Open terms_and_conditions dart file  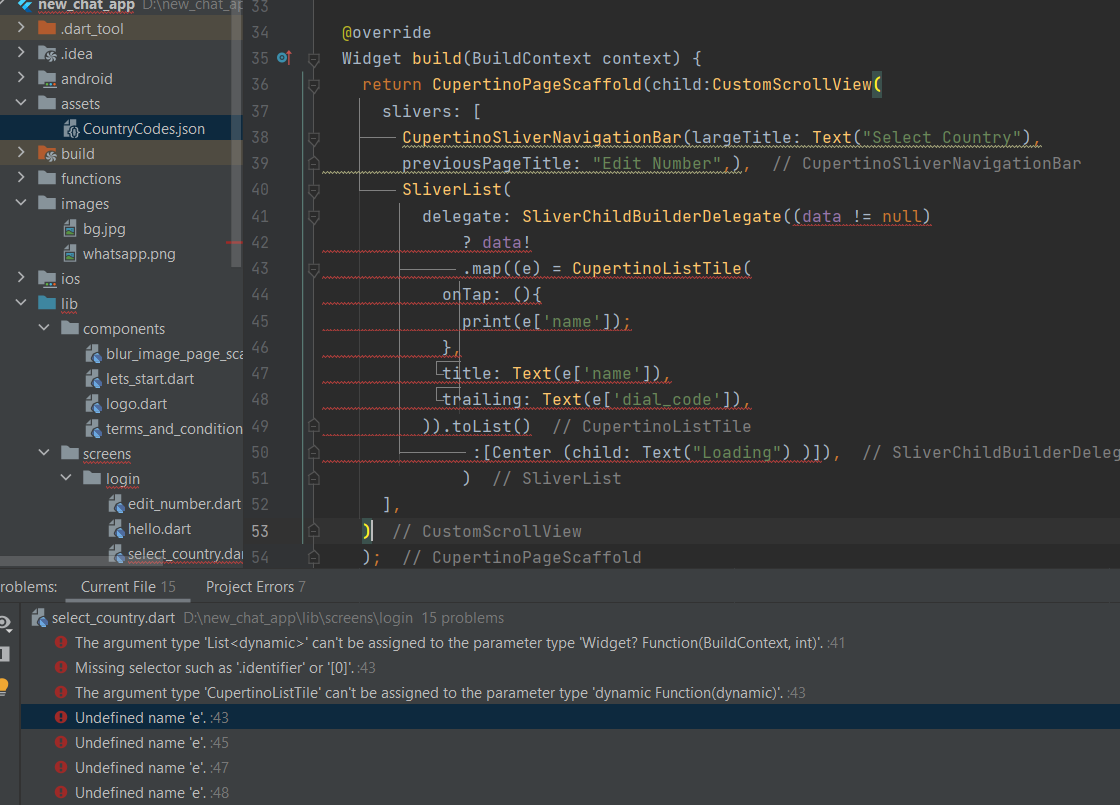click(174, 429)
